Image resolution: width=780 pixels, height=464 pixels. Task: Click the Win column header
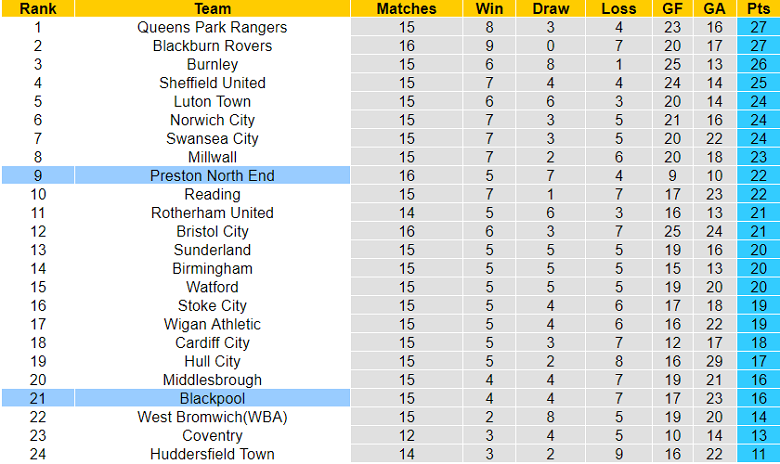coord(490,9)
